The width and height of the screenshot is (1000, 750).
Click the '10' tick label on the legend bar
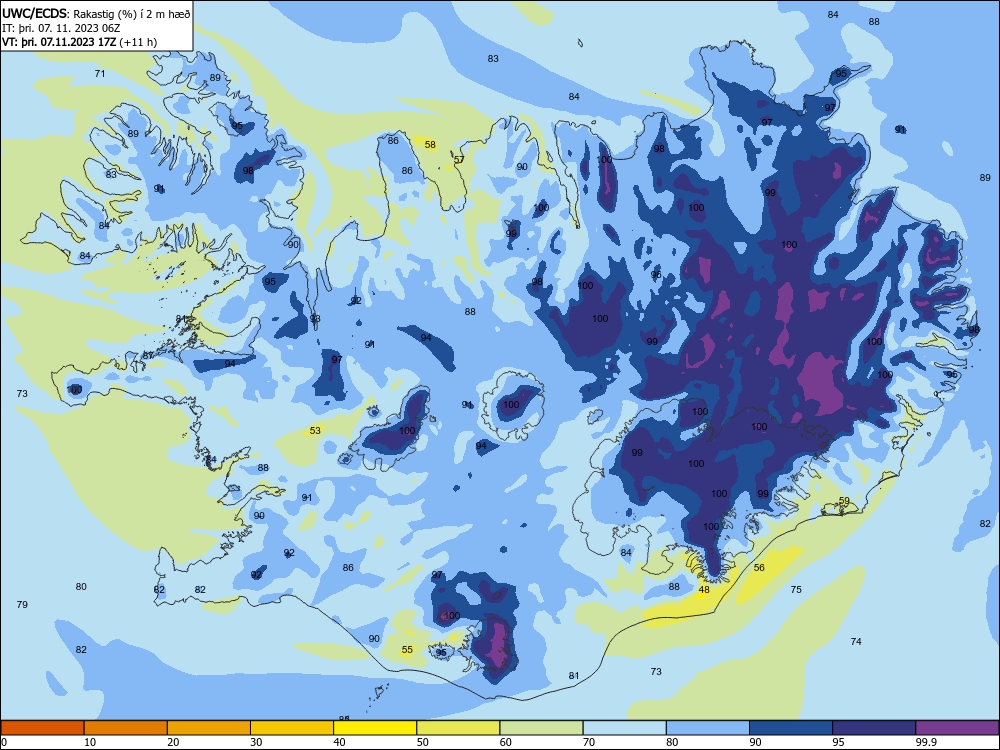[90, 742]
